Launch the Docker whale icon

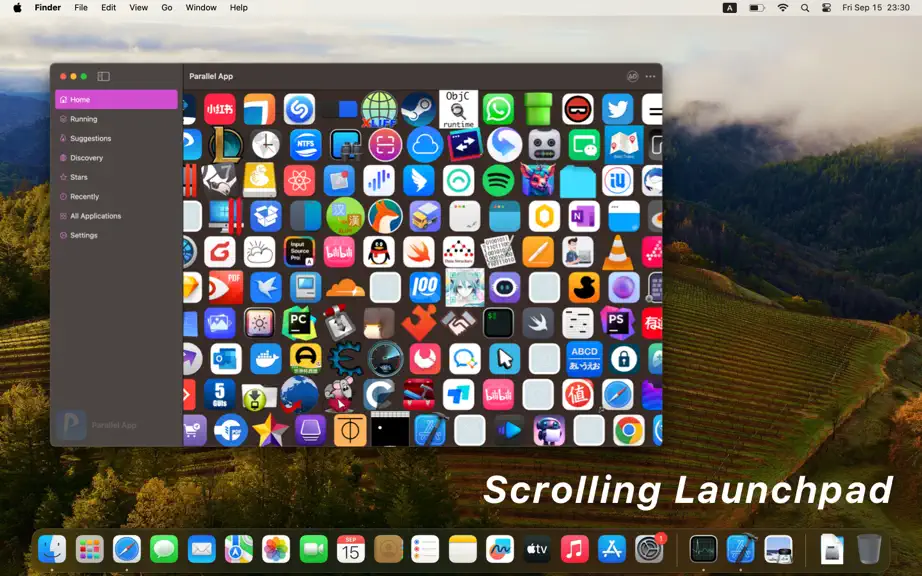point(266,359)
